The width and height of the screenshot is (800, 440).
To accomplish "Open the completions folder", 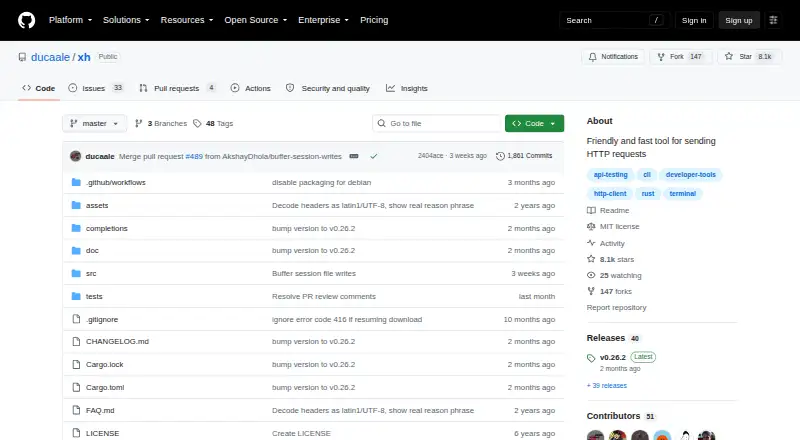I will coord(107,228).
